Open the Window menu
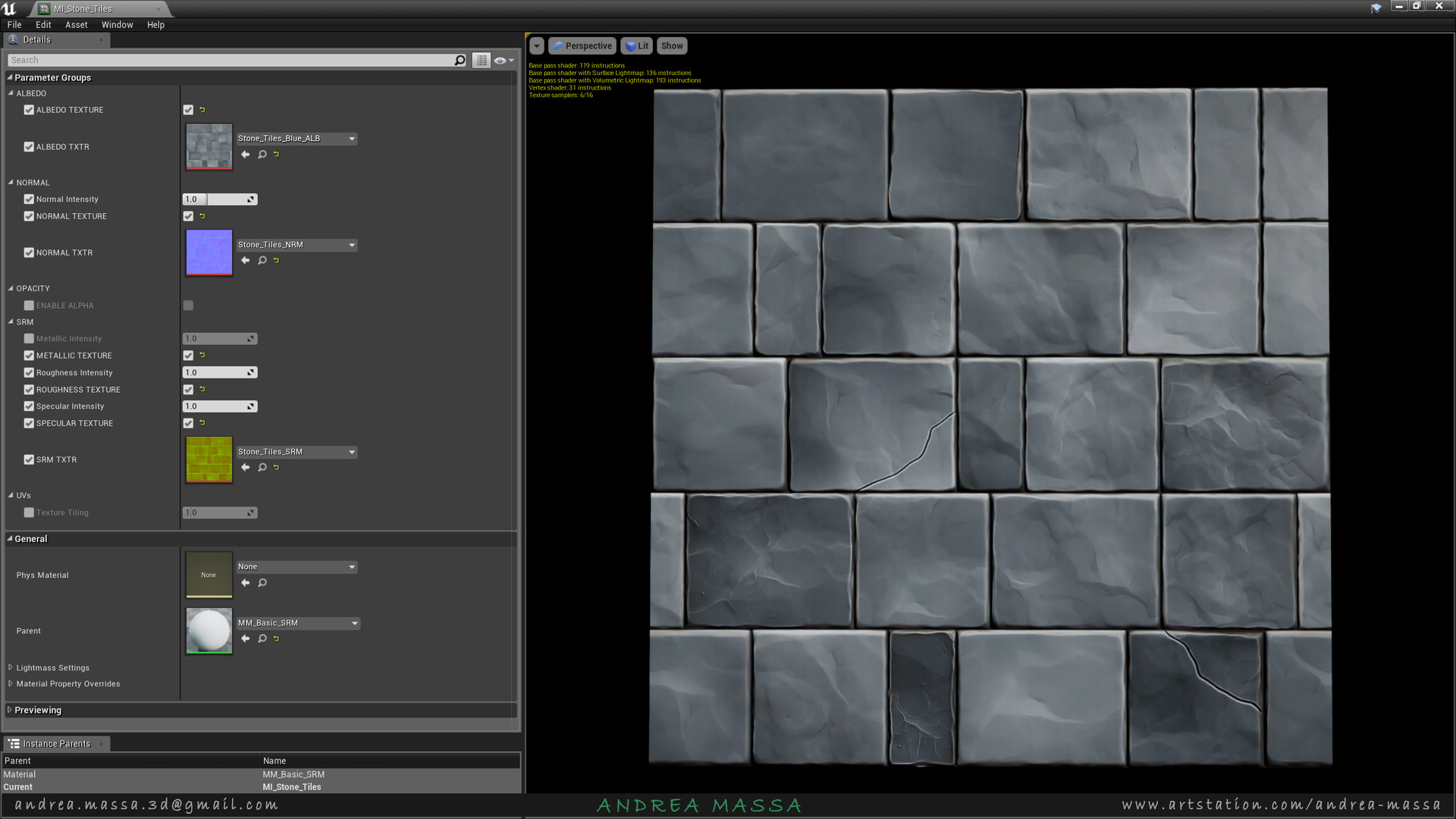The height and width of the screenshot is (819, 1456). click(x=117, y=25)
